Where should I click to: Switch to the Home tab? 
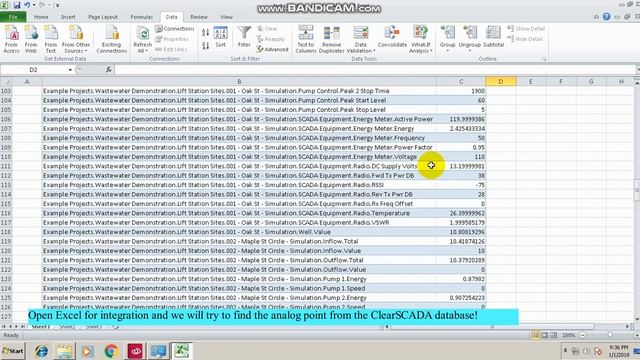[41, 17]
